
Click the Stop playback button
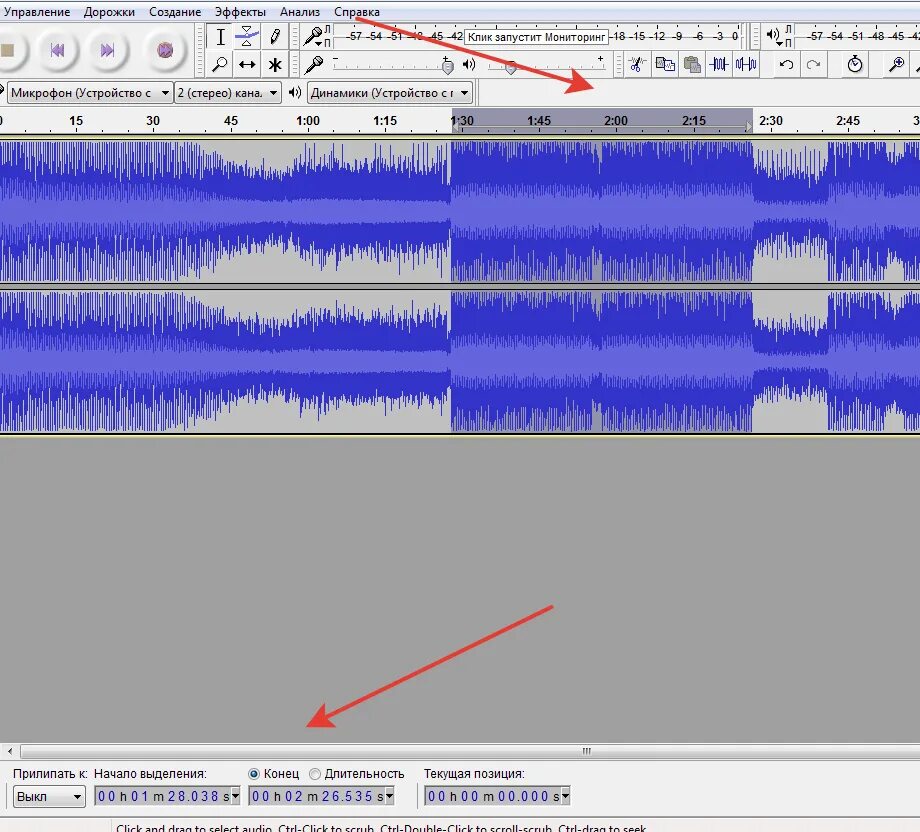point(8,50)
